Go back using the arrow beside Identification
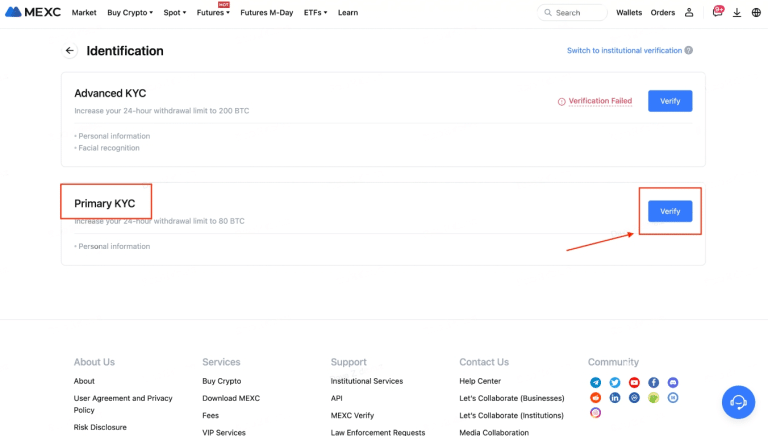The width and height of the screenshot is (768, 436). (70, 50)
